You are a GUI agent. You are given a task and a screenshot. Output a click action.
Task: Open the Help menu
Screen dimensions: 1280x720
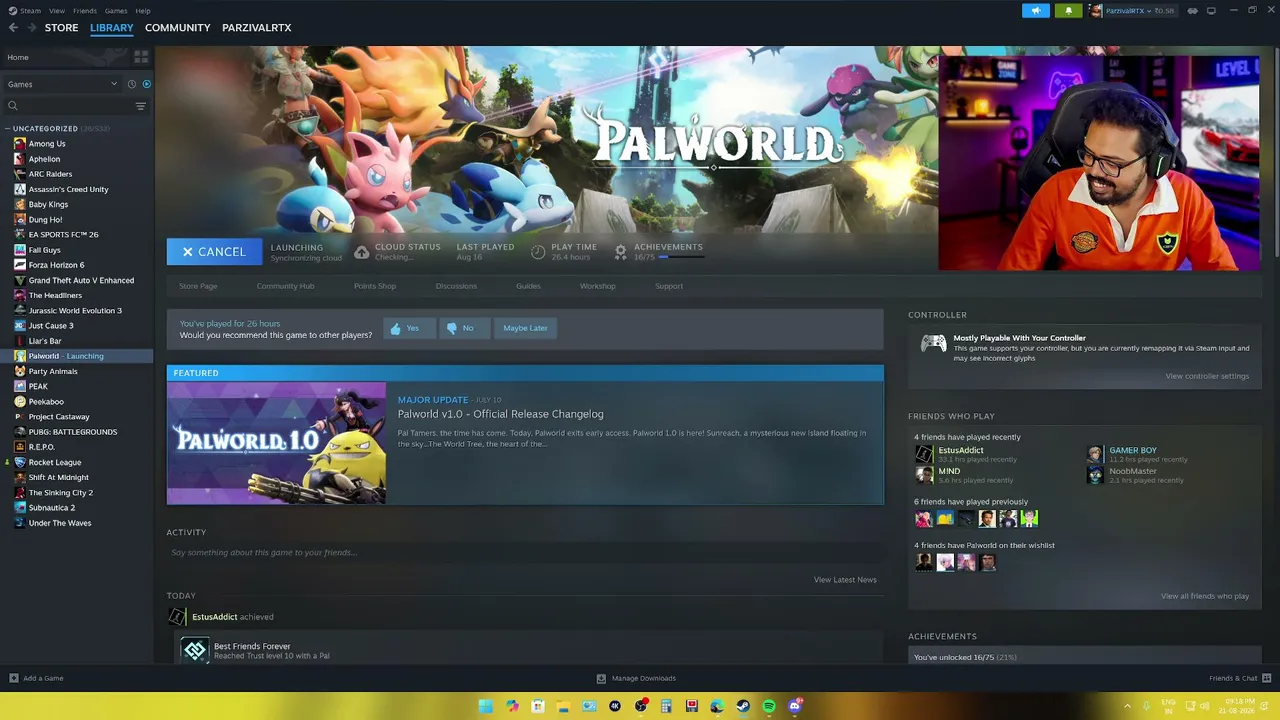tap(143, 11)
